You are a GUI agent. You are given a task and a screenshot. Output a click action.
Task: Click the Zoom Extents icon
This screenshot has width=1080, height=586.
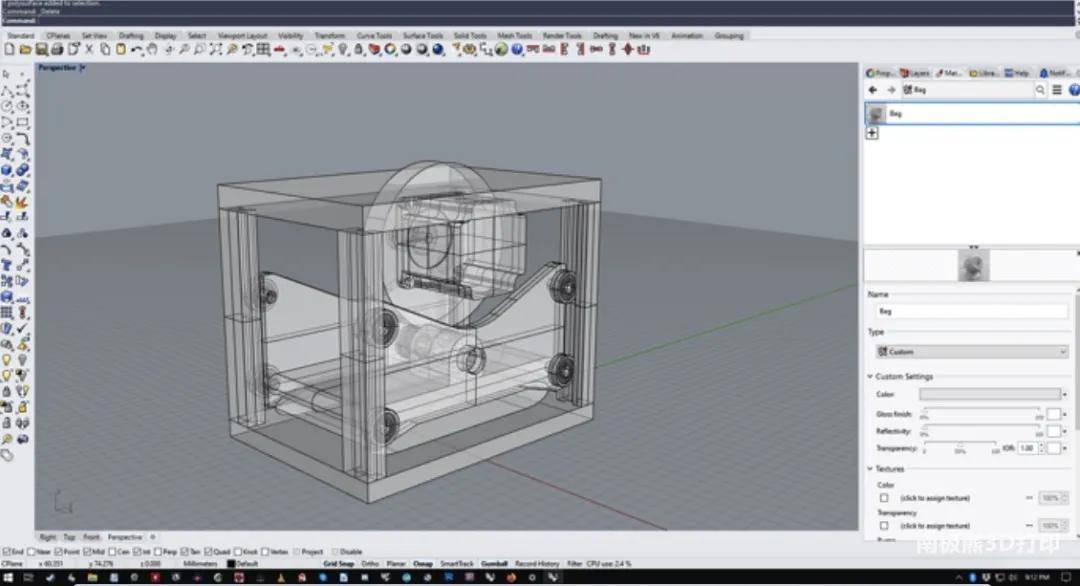(216, 50)
